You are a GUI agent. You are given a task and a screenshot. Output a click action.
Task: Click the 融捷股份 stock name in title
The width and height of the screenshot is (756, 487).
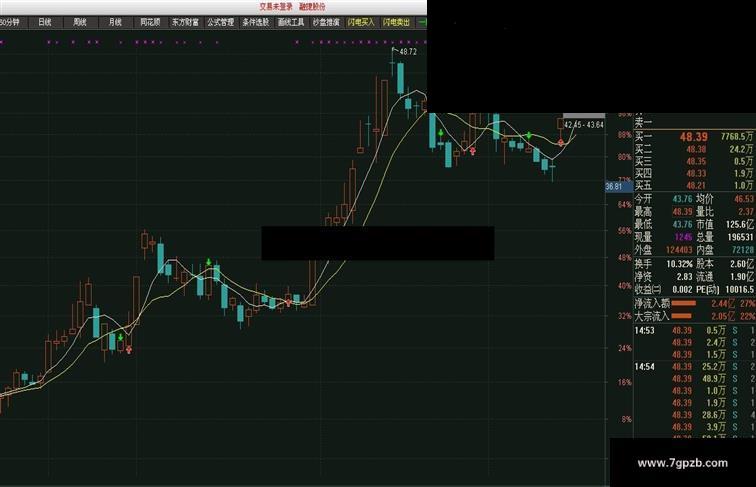312,6
